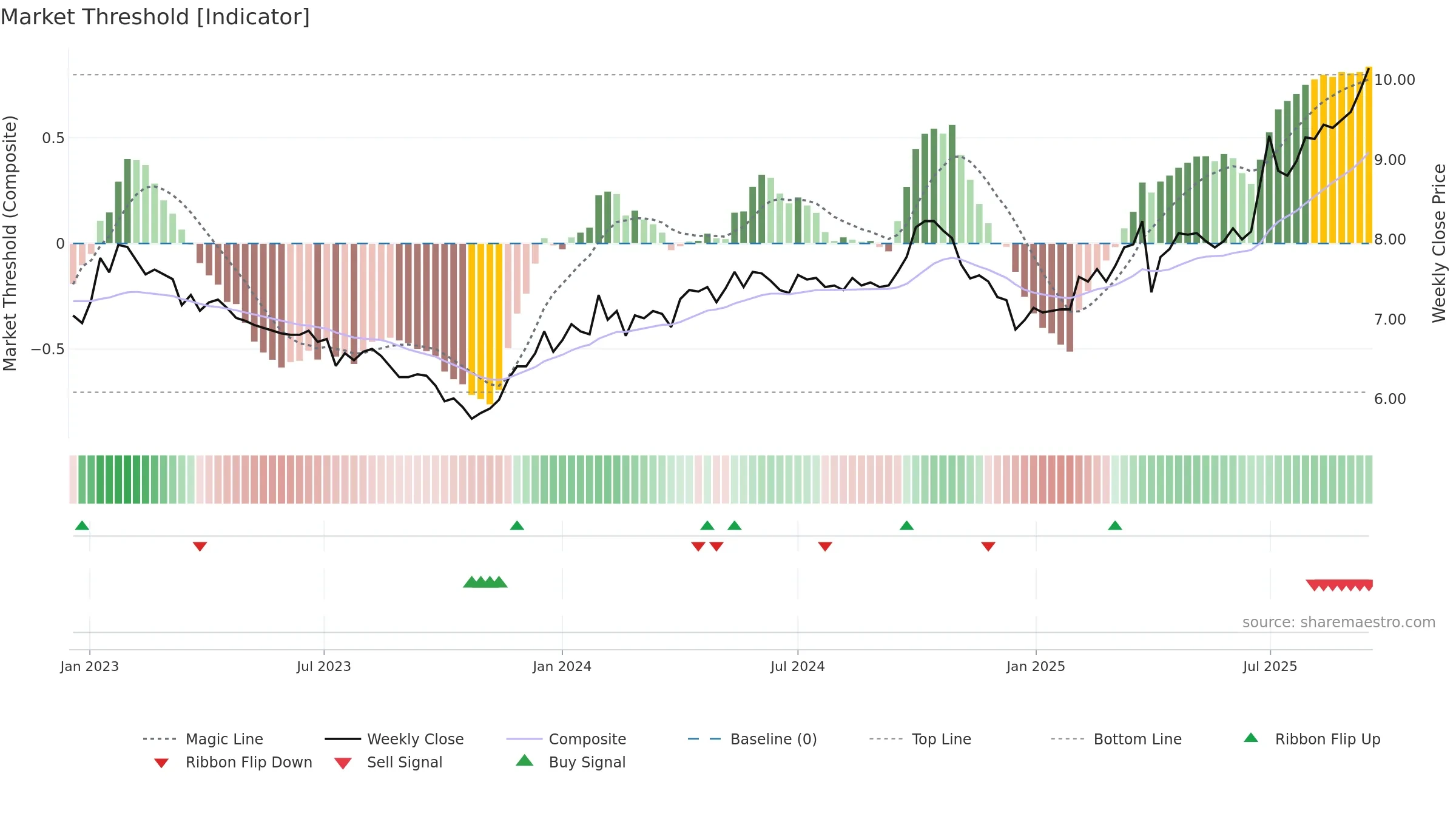Toggle the Baseline (0) legend entry
Viewport: 1456px width, 819px height.
[752, 739]
